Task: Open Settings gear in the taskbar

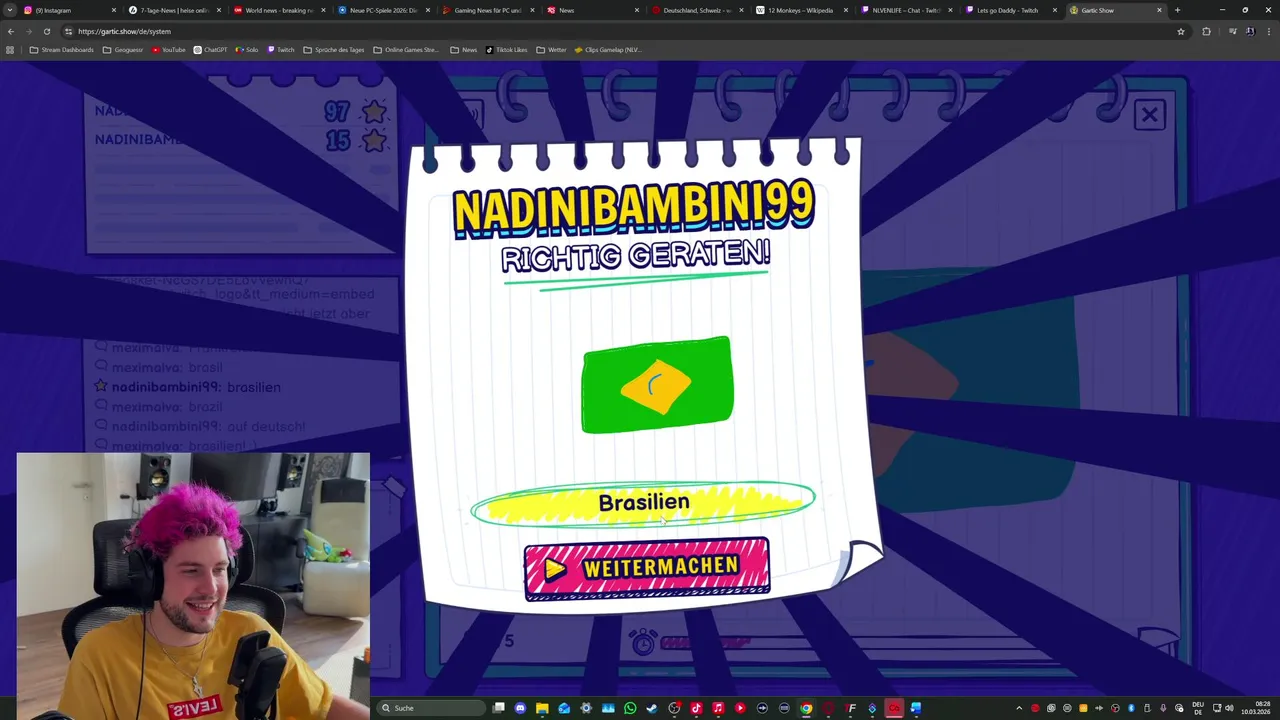Action: [586, 708]
